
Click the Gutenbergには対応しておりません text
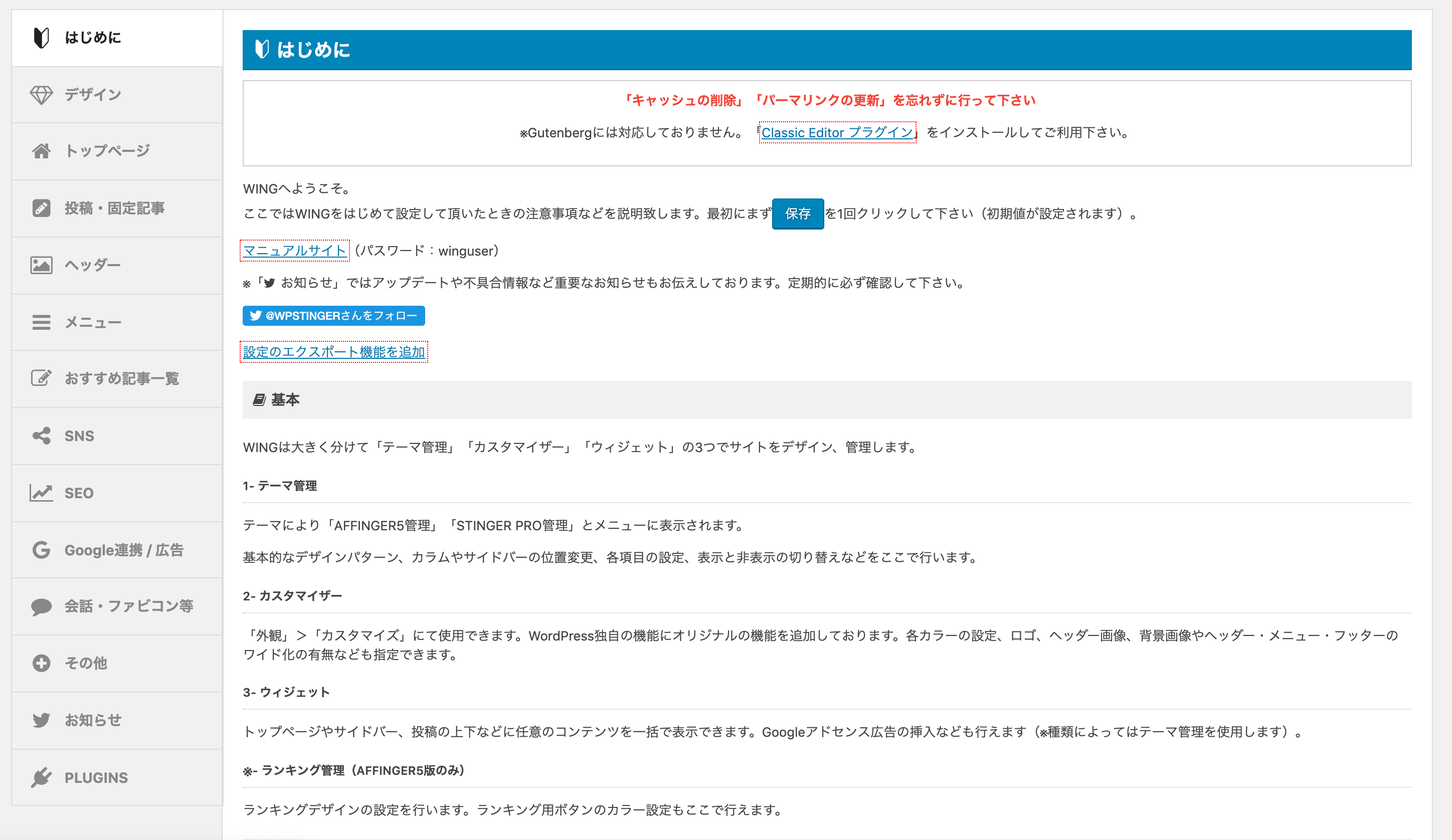[x=632, y=132]
